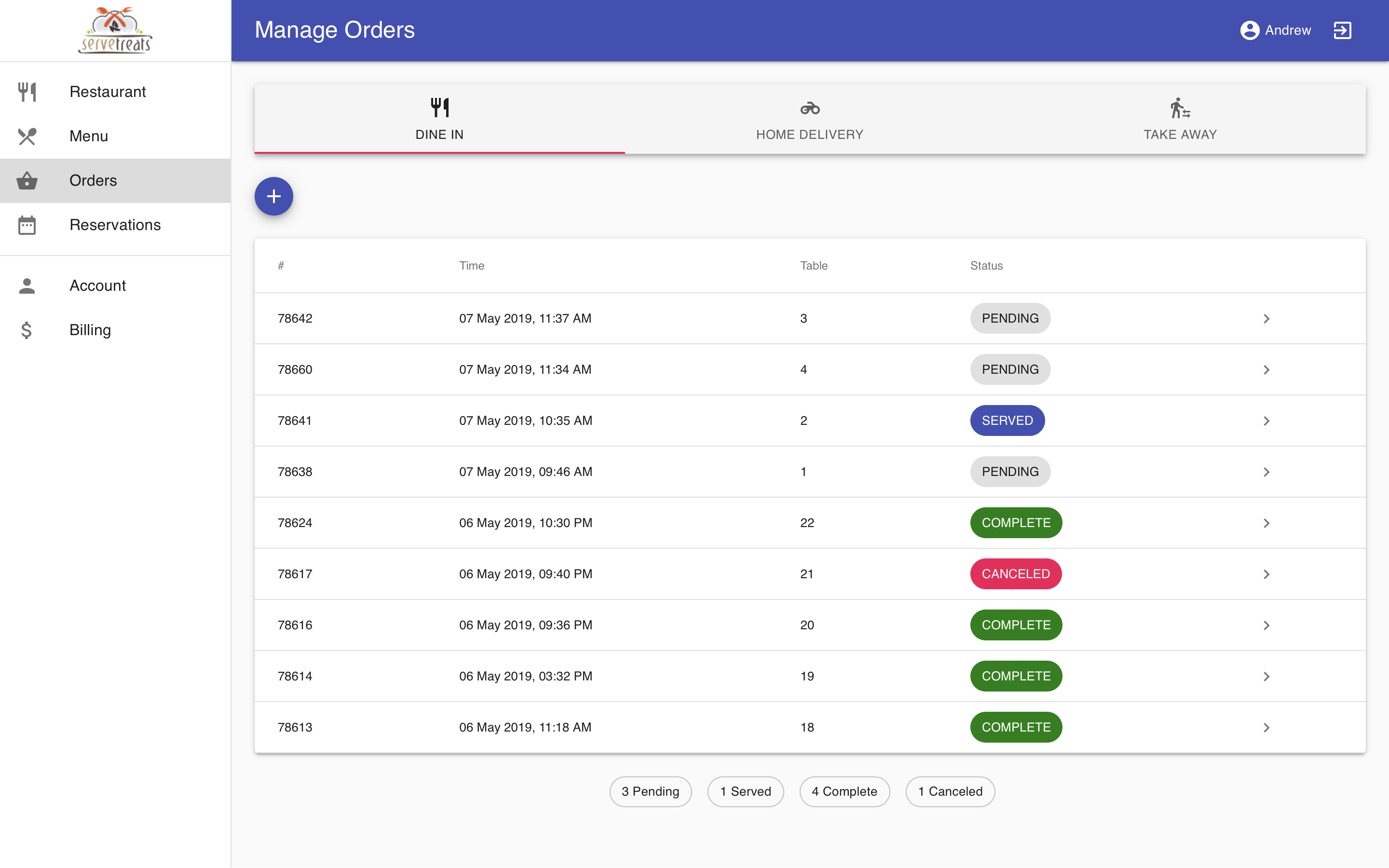Click the SERVED badge for order 78641
This screenshot has width=1389, height=868.
pos(1008,421)
